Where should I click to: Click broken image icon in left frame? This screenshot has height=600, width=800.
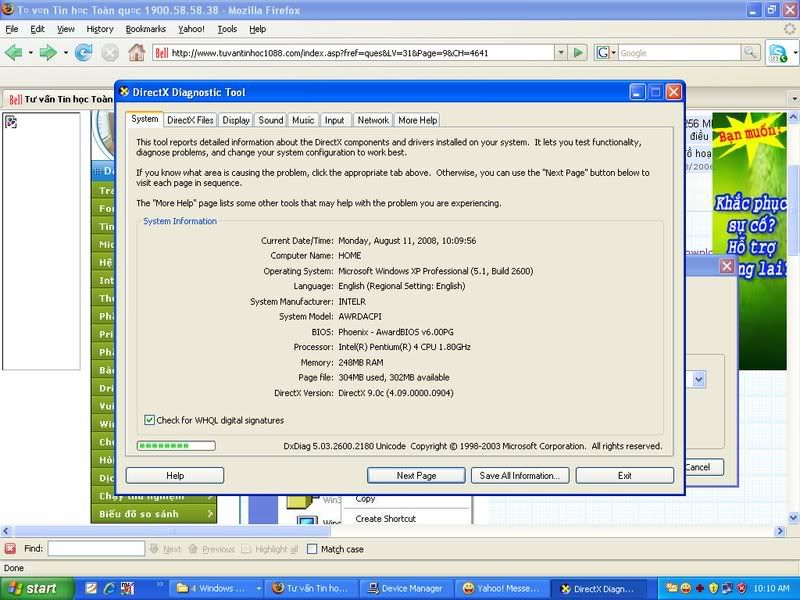pos(11,122)
